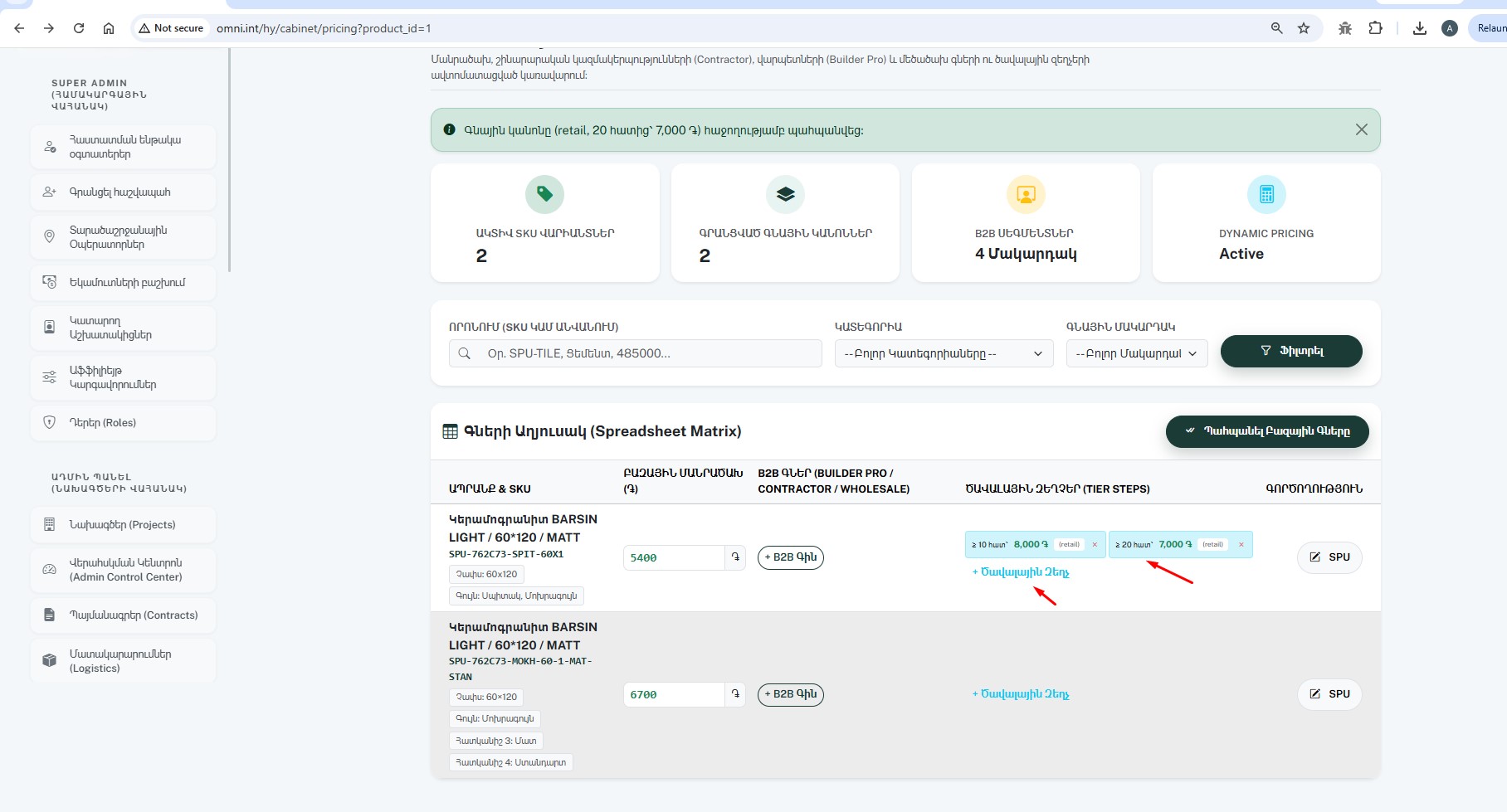Open the all-categories dropdown filter
The width and height of the screenshot is (1507, 812).
click(944, 353)
